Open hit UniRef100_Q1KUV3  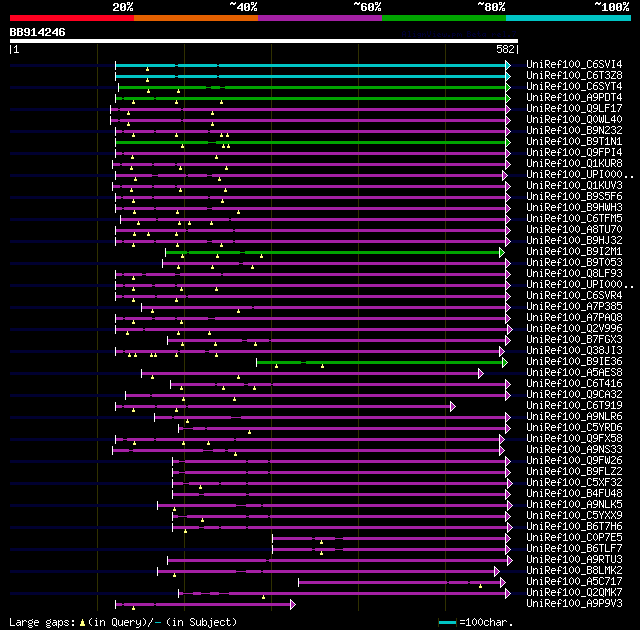(x=574, y=186)
